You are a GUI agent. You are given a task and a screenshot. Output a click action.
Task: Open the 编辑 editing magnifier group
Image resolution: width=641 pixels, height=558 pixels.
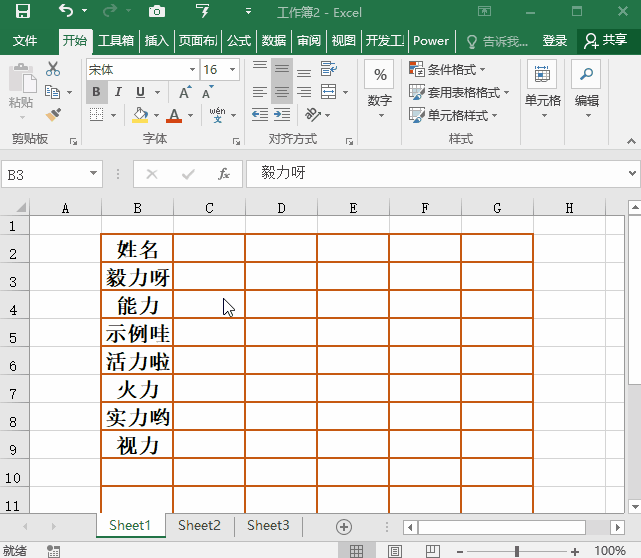(587, 90)
